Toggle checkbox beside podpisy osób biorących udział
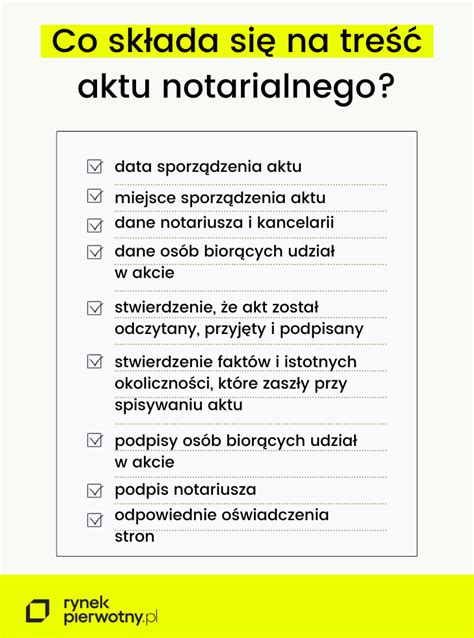Image resolution: width=474 pixels, height=638 pixels. click(x=94, y=440)
